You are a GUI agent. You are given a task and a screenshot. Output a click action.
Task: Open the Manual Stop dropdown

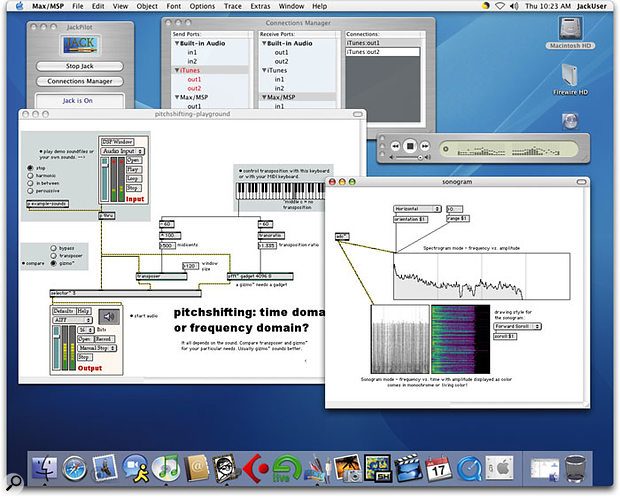pyautogui.click(x=96, y=348)
